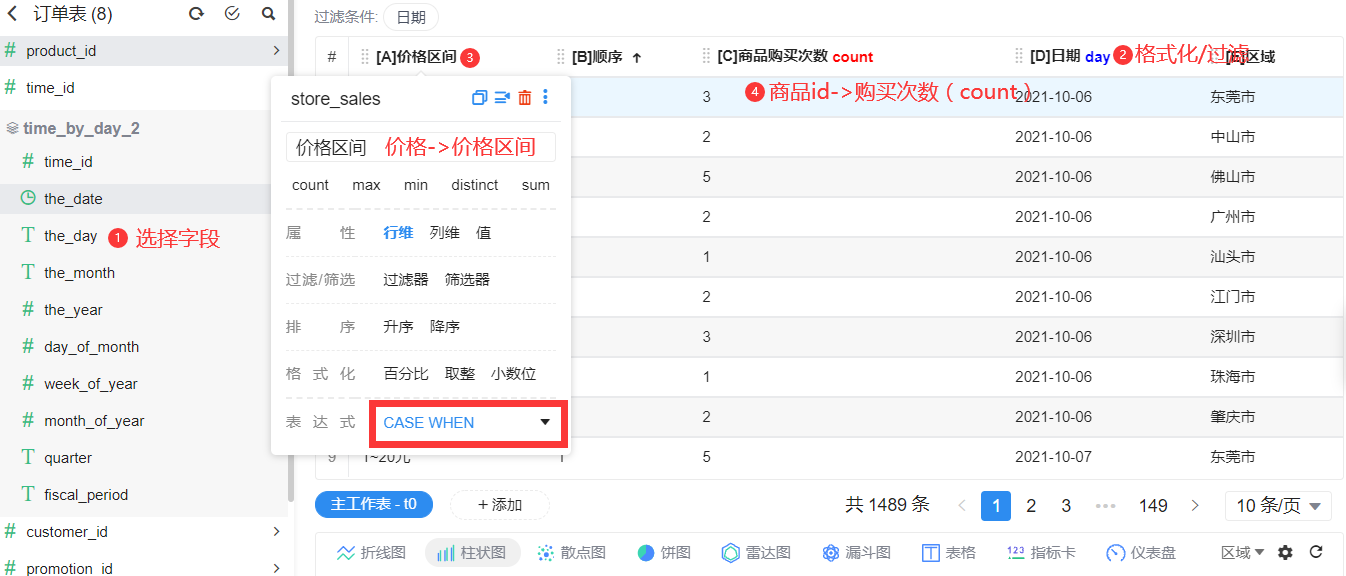
Task: Choose 降序 descending sort
Action: (444, 326)
